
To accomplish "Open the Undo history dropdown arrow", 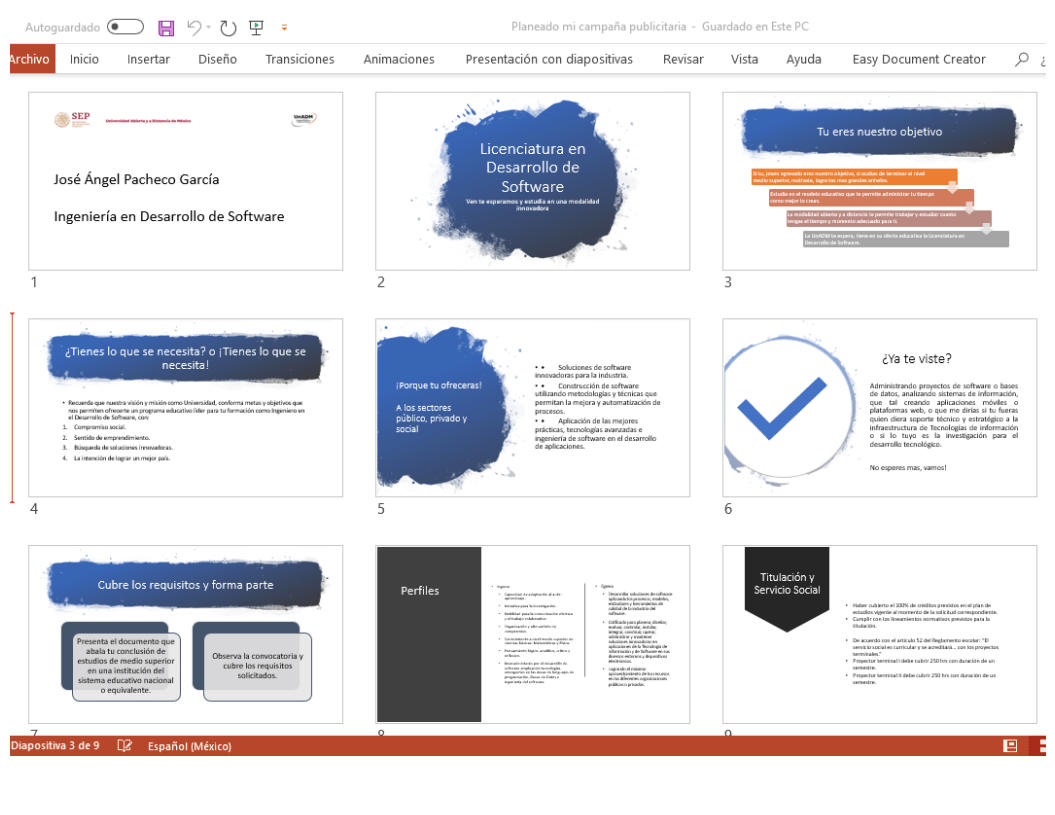I will pos(209,28).
